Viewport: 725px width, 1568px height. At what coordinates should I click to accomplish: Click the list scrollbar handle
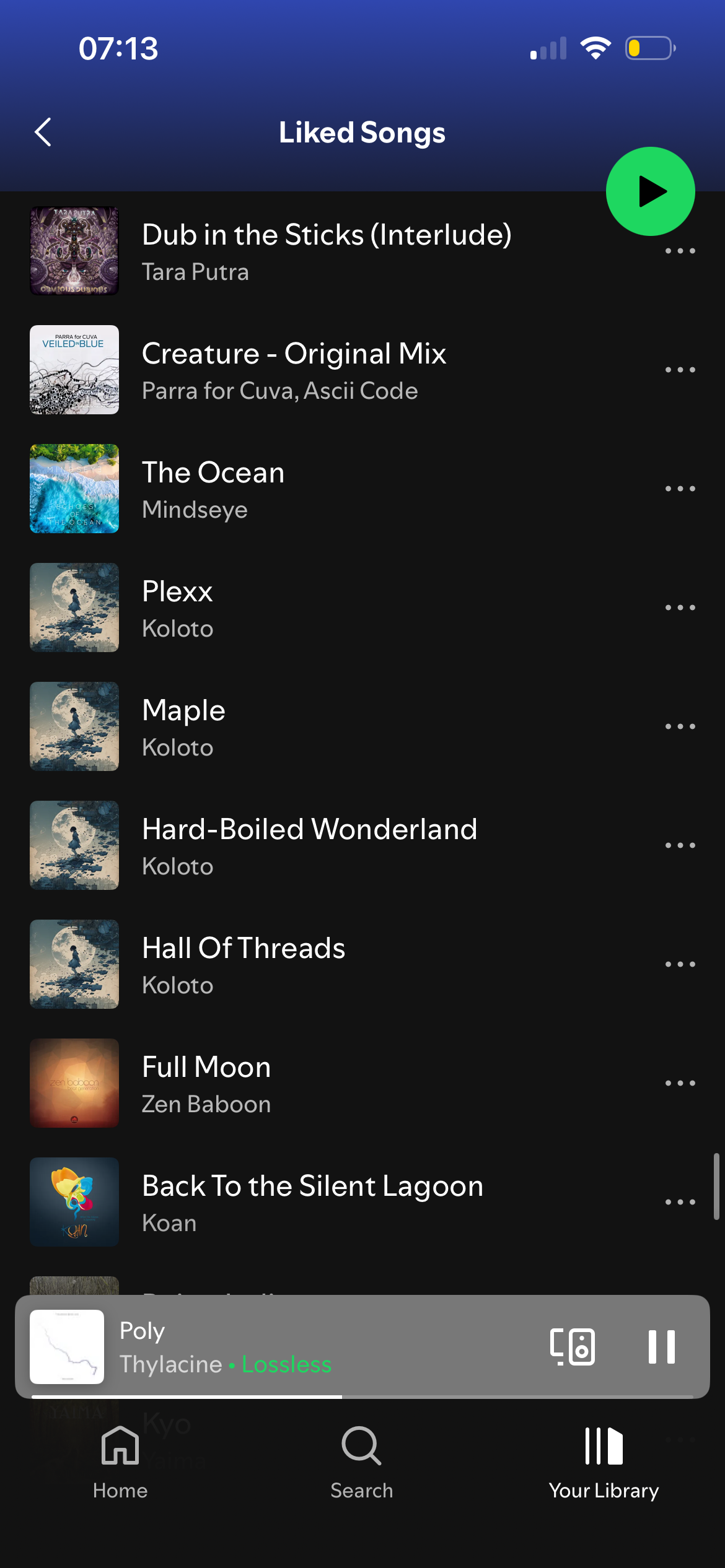[716, 1186]
